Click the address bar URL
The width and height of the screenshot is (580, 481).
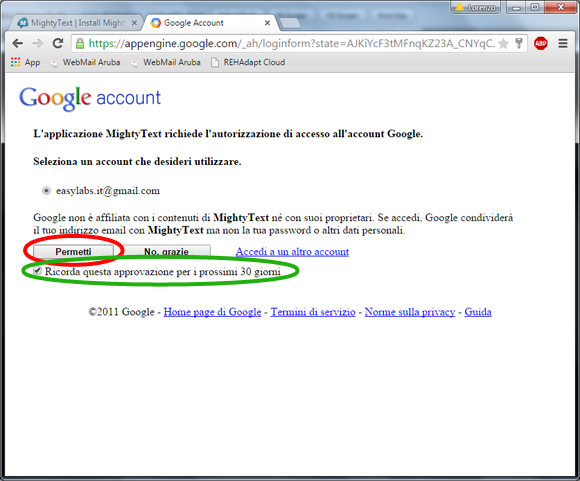pyautogui.click(x=291, y=44)
